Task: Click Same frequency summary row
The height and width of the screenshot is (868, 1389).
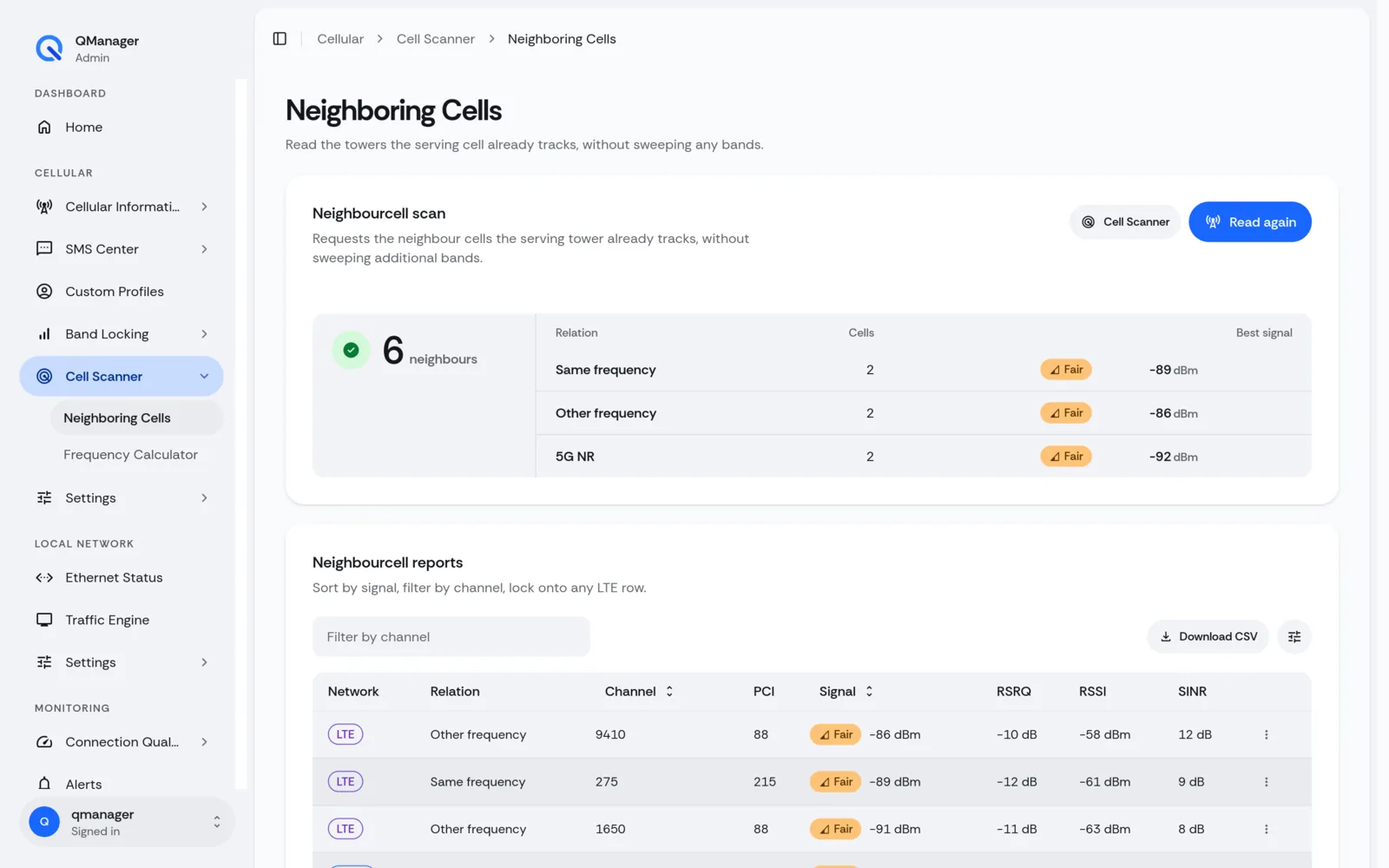Action: tap(923, 370)
